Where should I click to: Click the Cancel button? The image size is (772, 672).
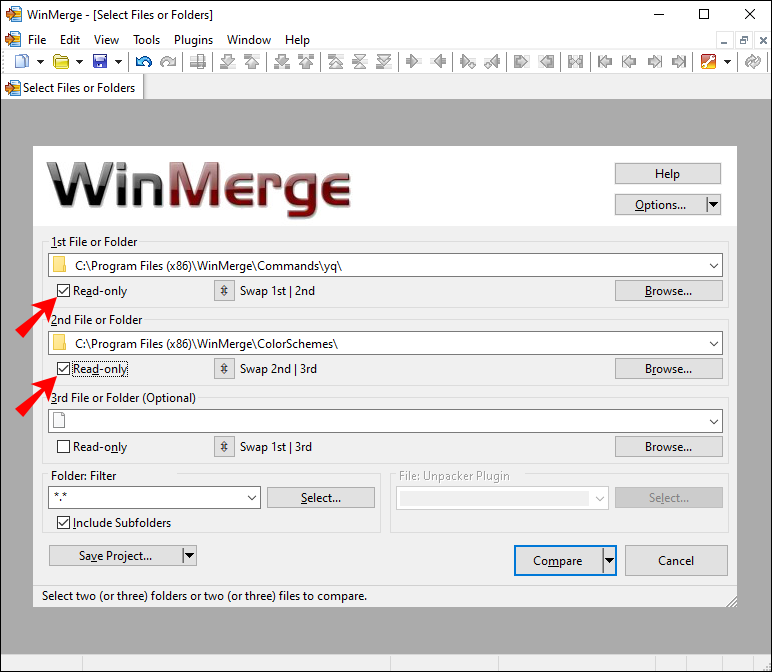click(676, 560)
